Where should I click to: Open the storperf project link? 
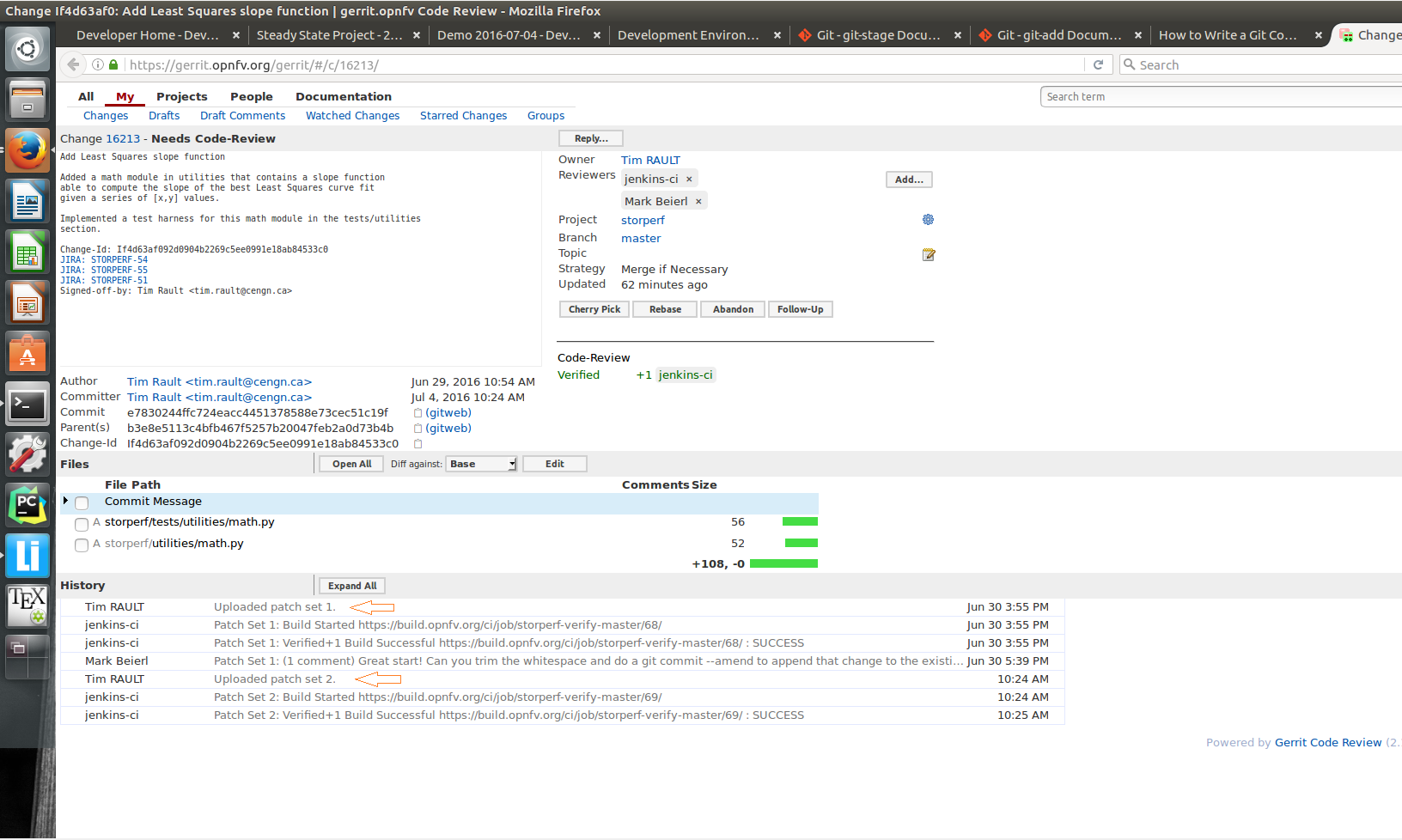(x=643, y=221)
